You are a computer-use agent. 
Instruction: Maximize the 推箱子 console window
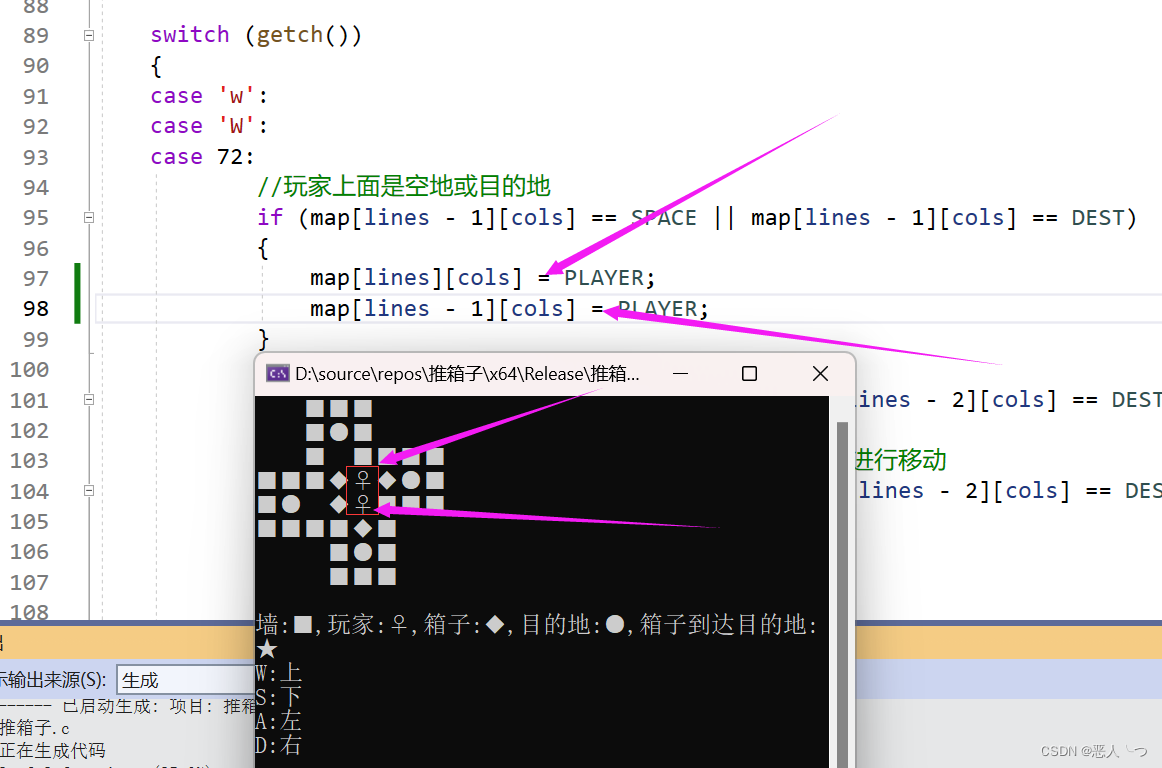point(749,374)
